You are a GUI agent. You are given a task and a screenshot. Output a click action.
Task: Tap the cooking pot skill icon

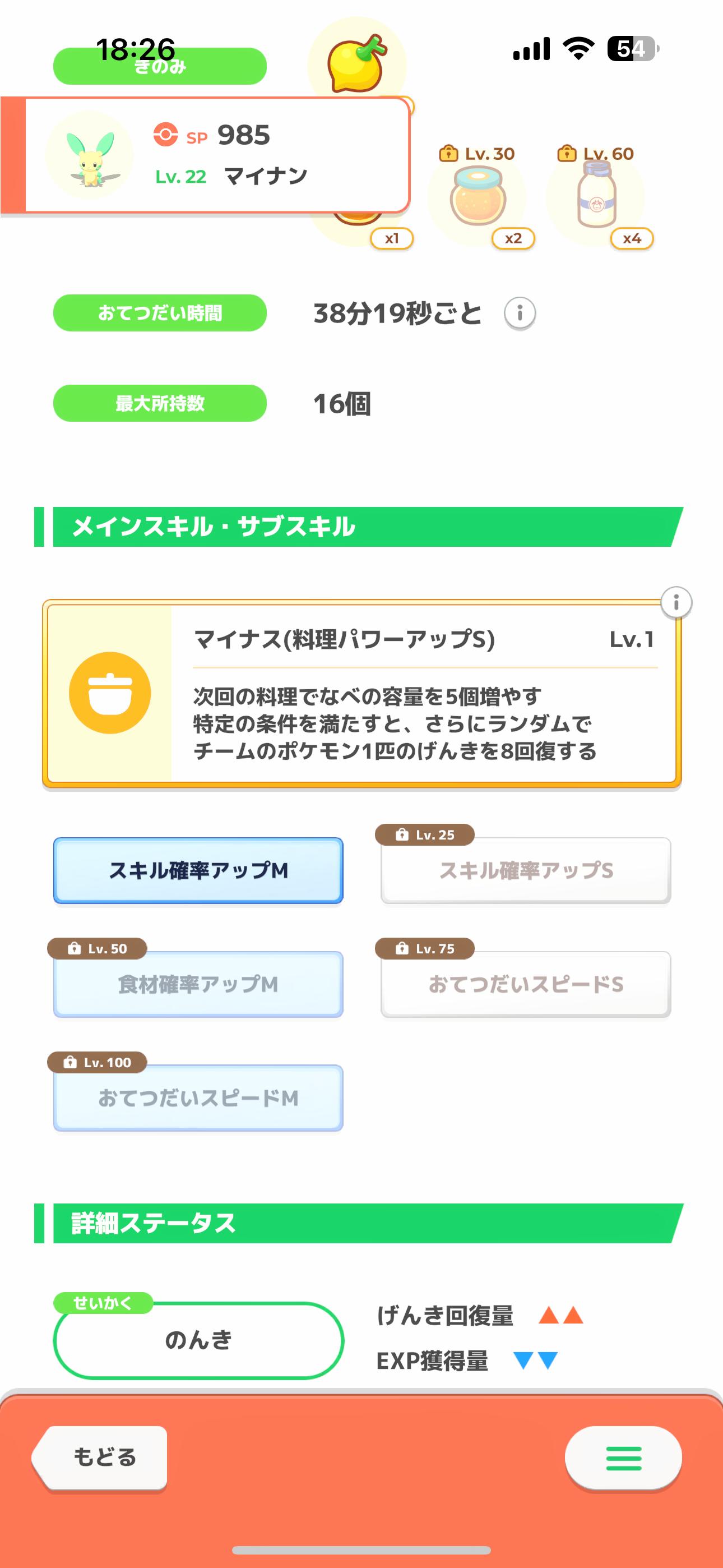click(x=110, y=693)
